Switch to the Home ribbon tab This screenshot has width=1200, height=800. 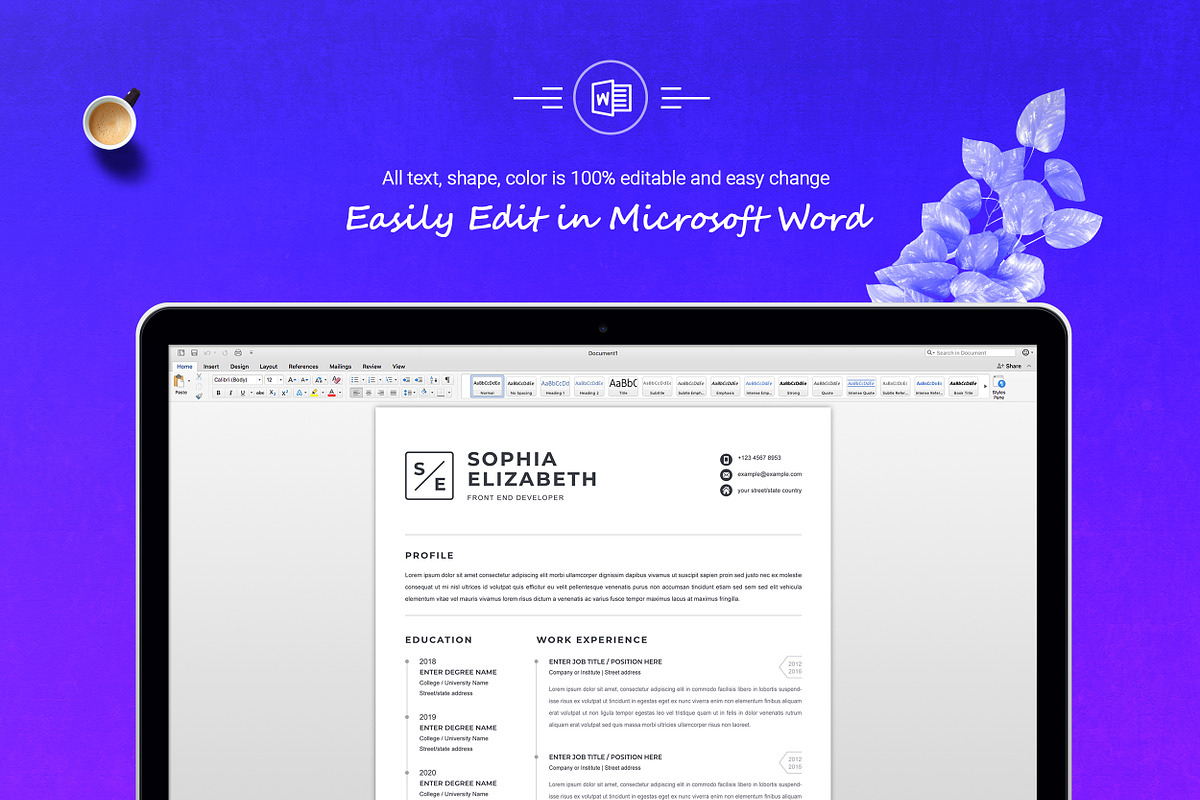pos(184,367)
